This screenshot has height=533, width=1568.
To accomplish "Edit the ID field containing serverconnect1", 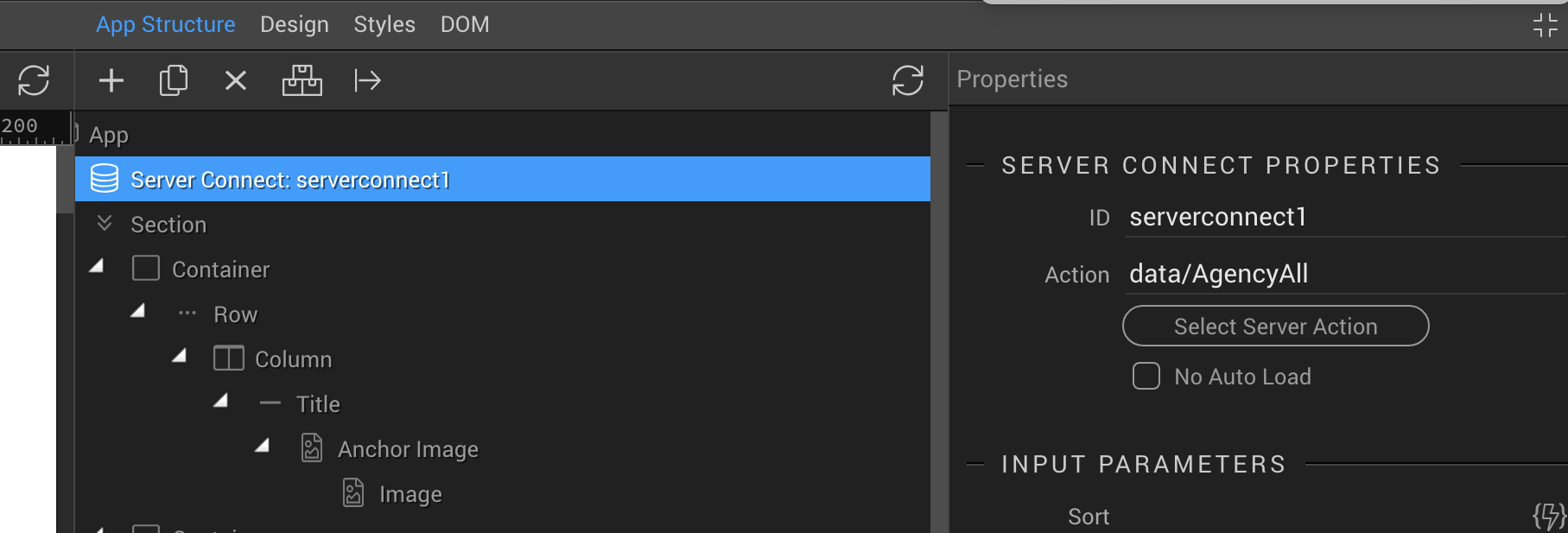I will [x=1346, y=217].
